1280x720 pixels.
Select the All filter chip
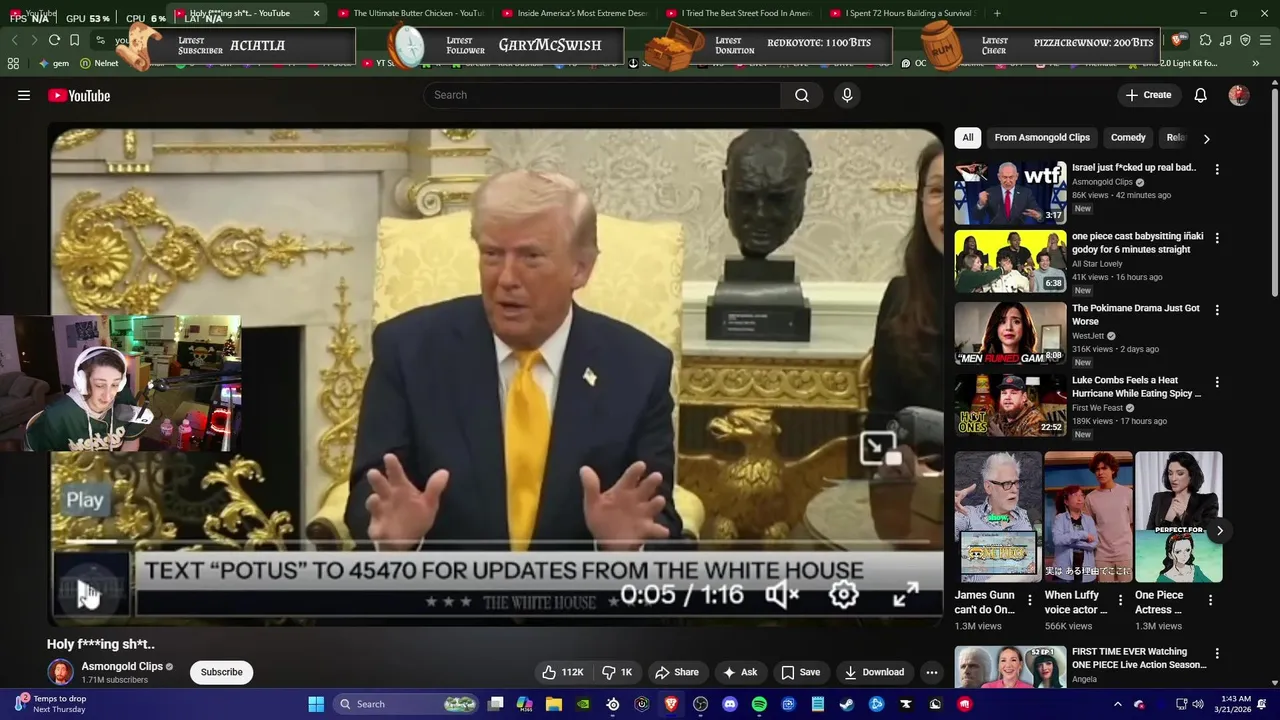(x=967, y=137)
